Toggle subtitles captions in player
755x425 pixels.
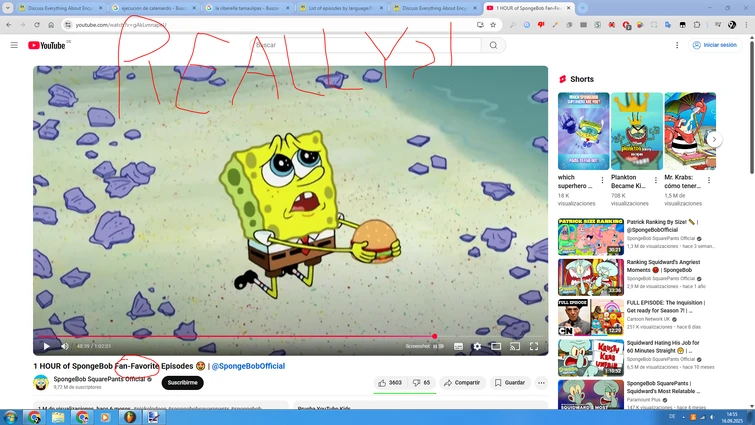click(458, 346)
